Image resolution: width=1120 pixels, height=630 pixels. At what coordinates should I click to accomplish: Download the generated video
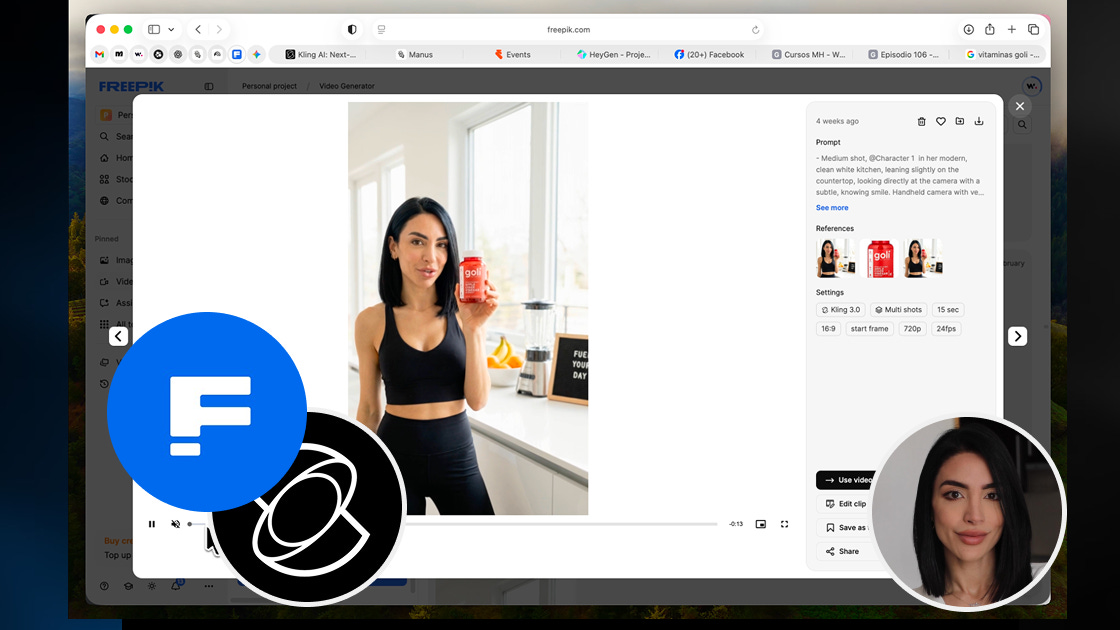point(979,121)
